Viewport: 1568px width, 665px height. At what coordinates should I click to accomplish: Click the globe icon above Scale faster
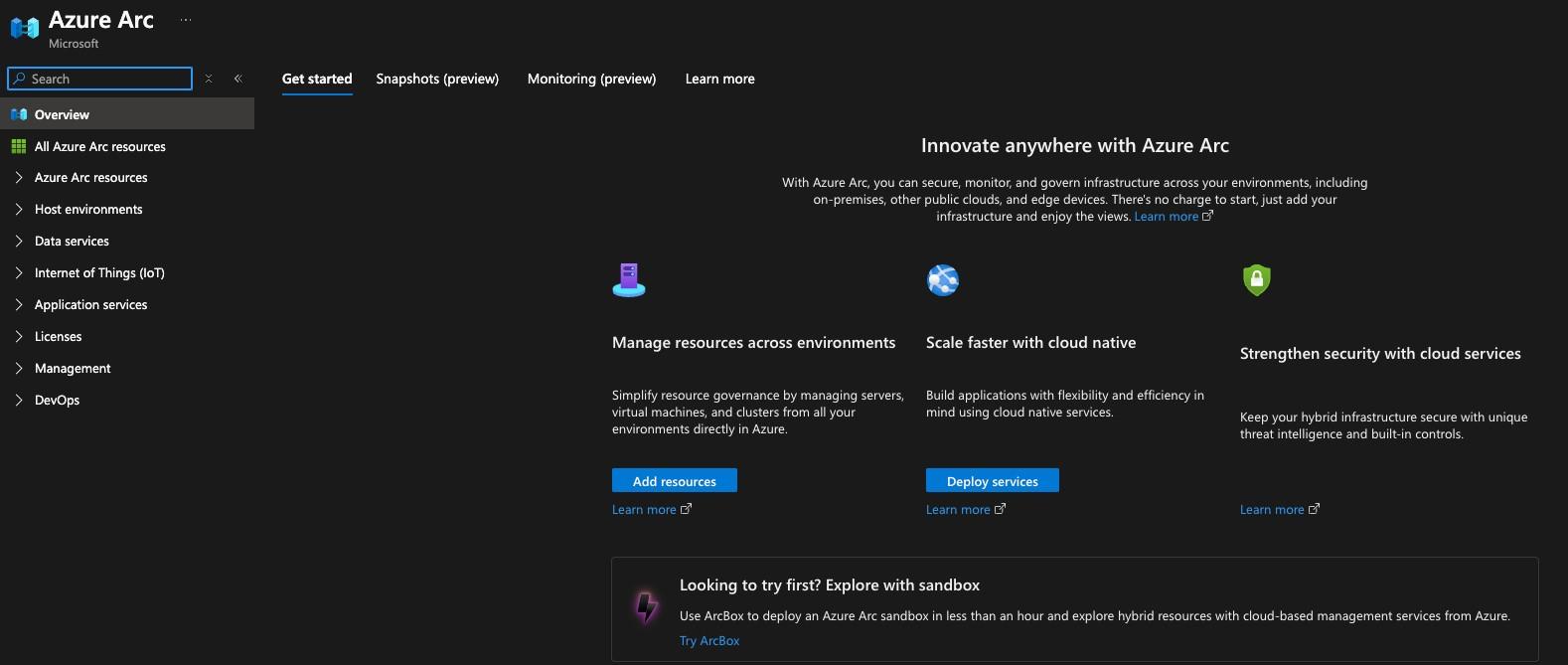[943, 280]
